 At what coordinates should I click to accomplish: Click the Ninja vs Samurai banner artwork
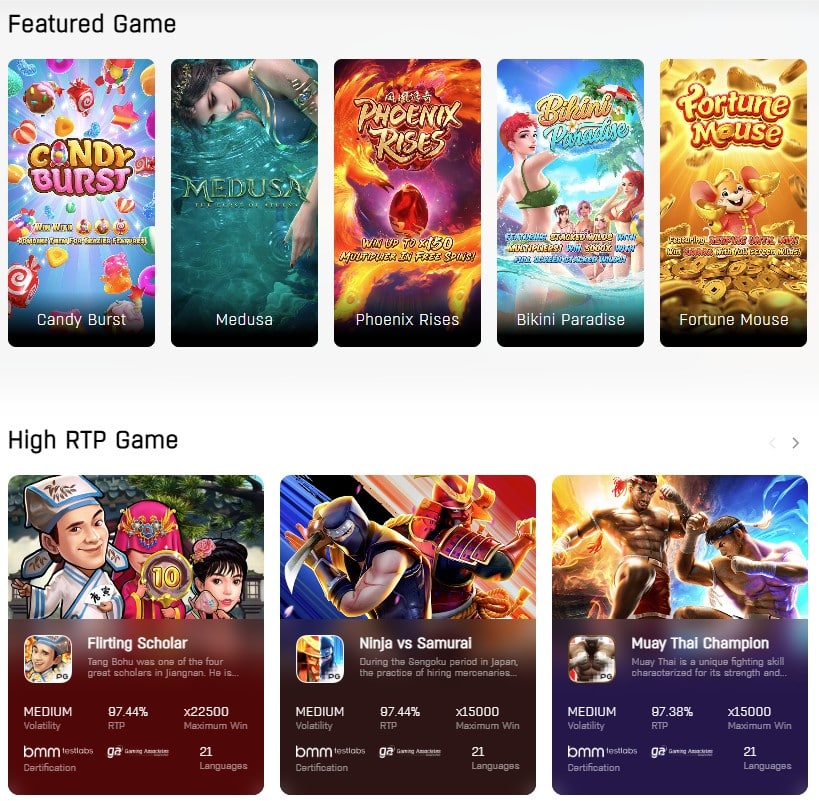(408, 547)
